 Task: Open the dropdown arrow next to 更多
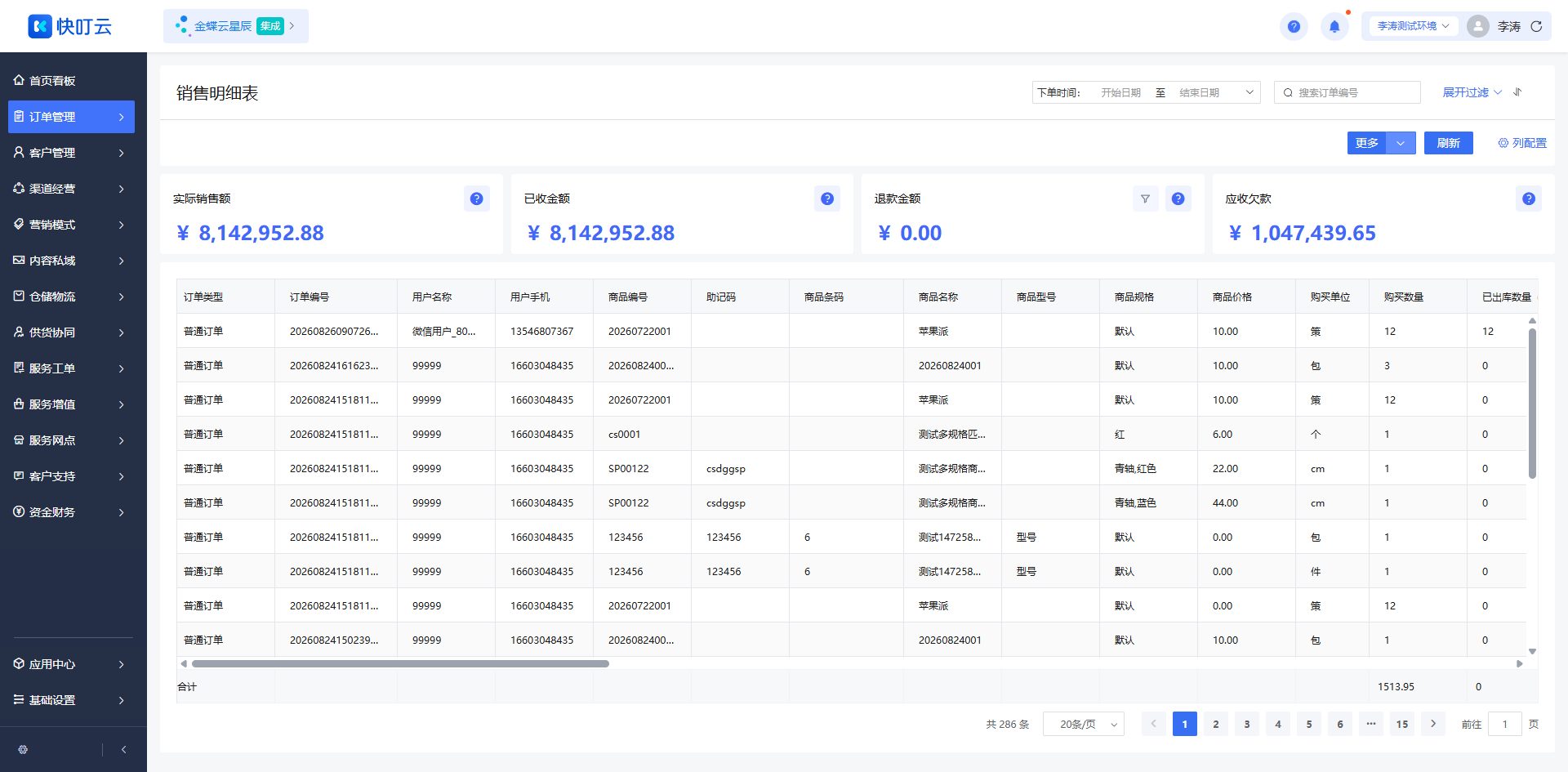pyautogui.click(x=1401, y=143)
